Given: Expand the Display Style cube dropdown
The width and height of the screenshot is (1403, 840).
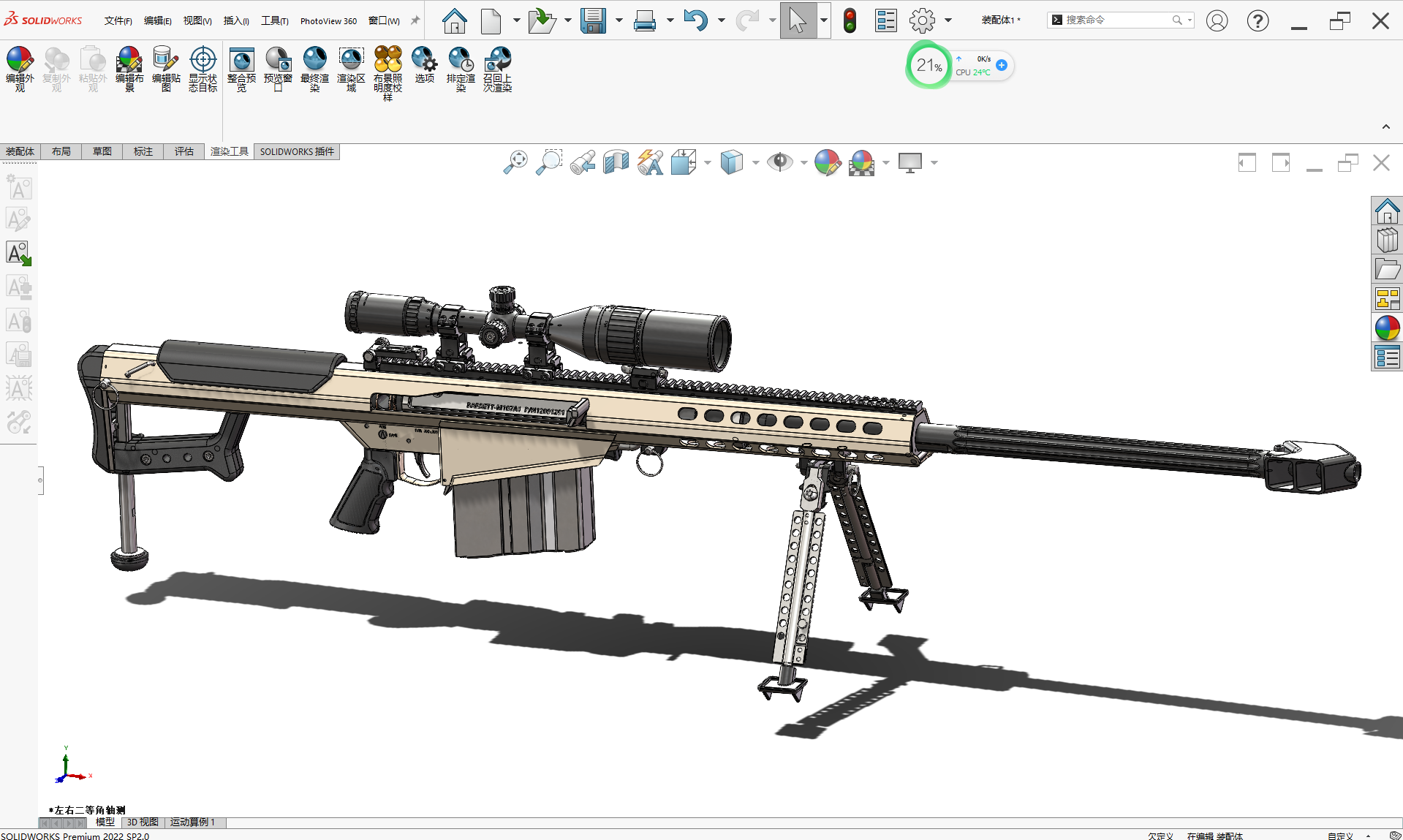Looking at the screenshot, I should point(755,162).
